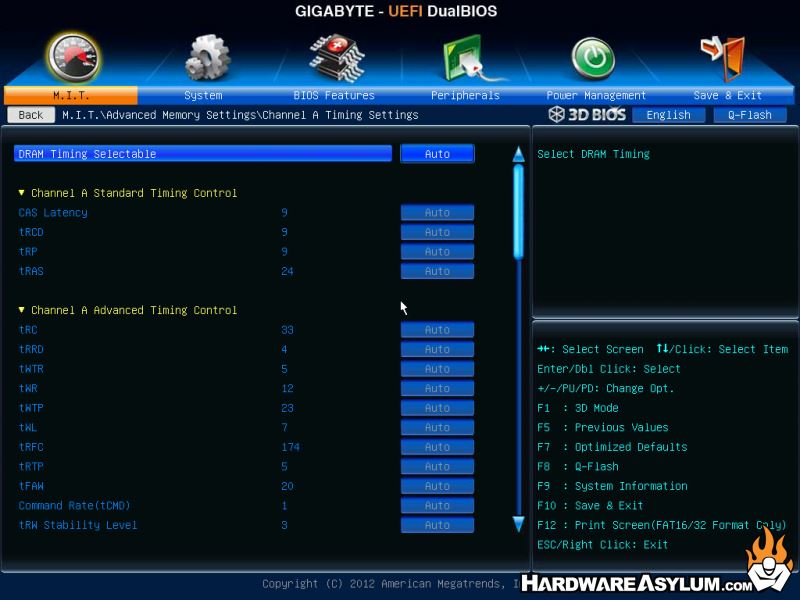Click the vertical scrollbar thumb
800x600 pixels.
(x=518, y=211)
